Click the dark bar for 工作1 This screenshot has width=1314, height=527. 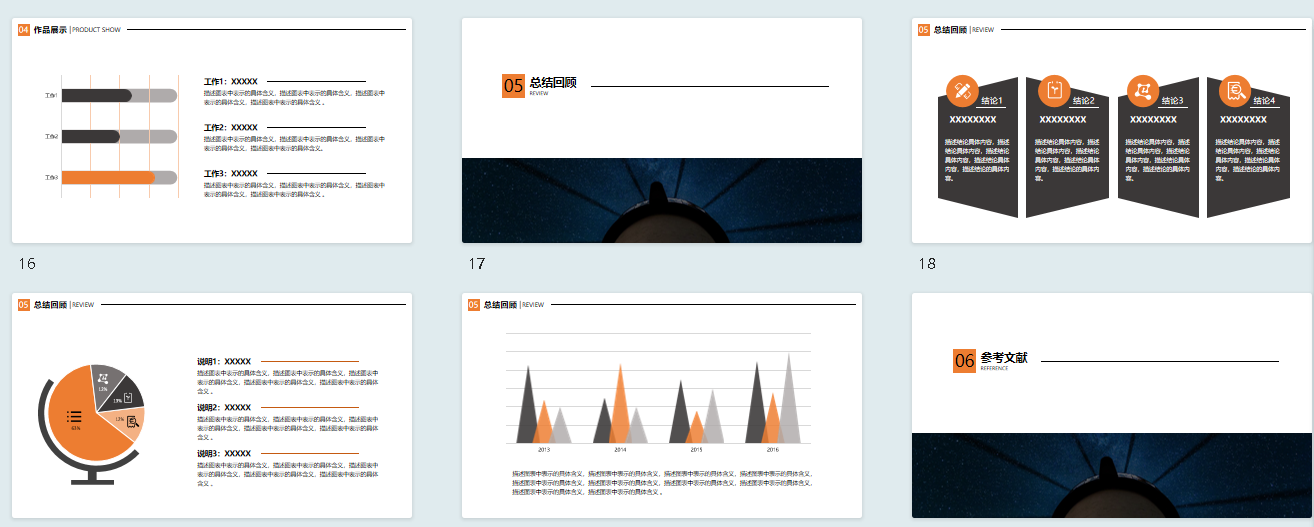coord(96,96)
